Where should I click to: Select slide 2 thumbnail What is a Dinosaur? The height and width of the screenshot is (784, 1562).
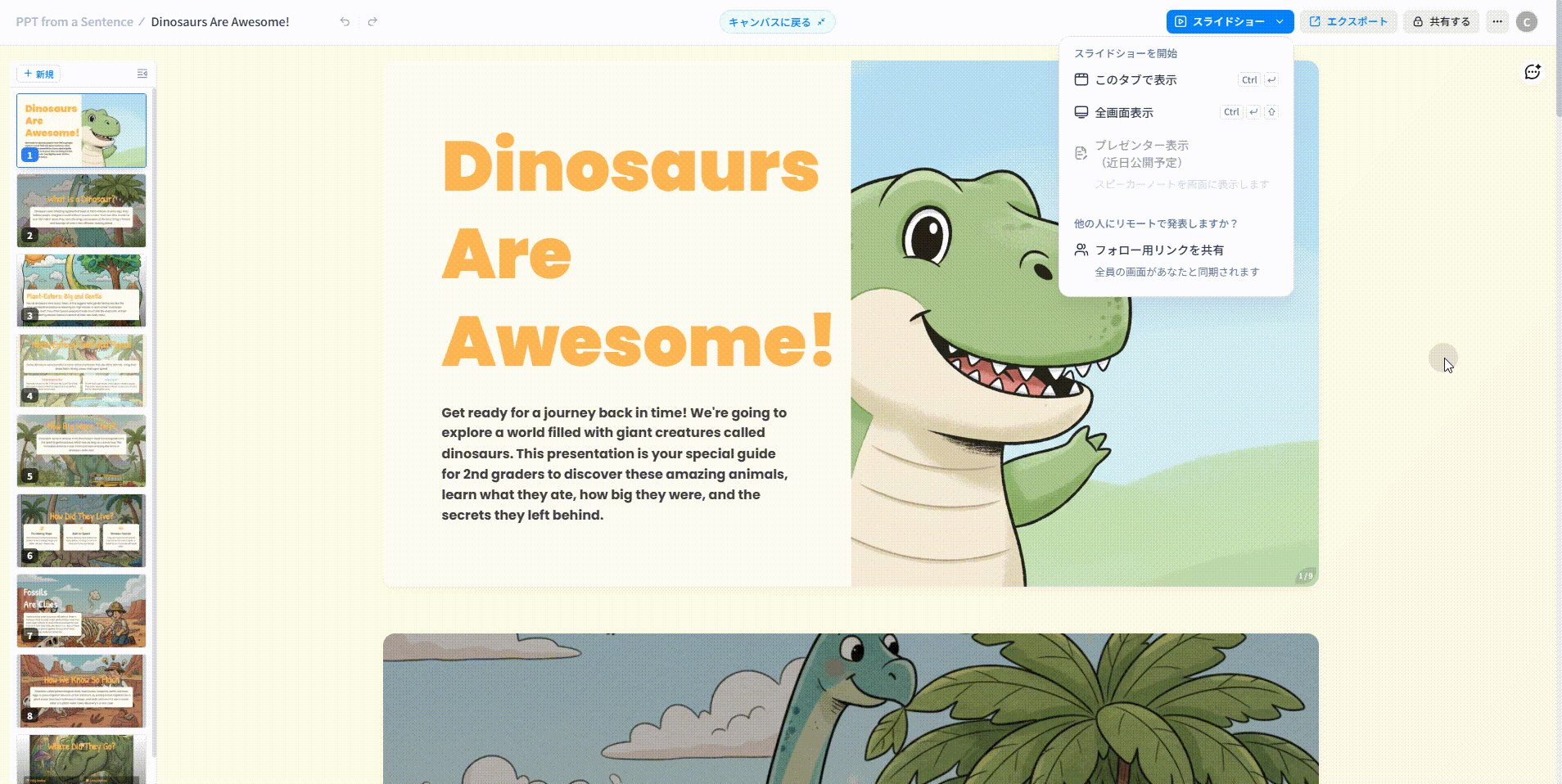81,210
